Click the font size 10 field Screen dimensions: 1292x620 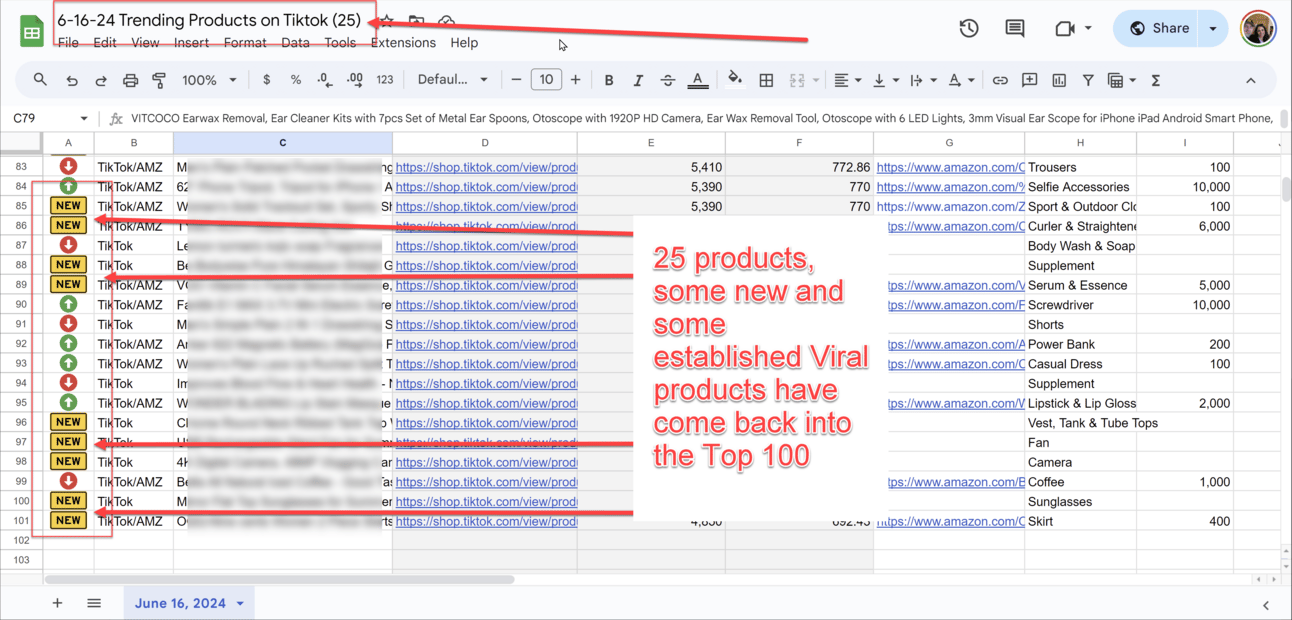(545, 80)
